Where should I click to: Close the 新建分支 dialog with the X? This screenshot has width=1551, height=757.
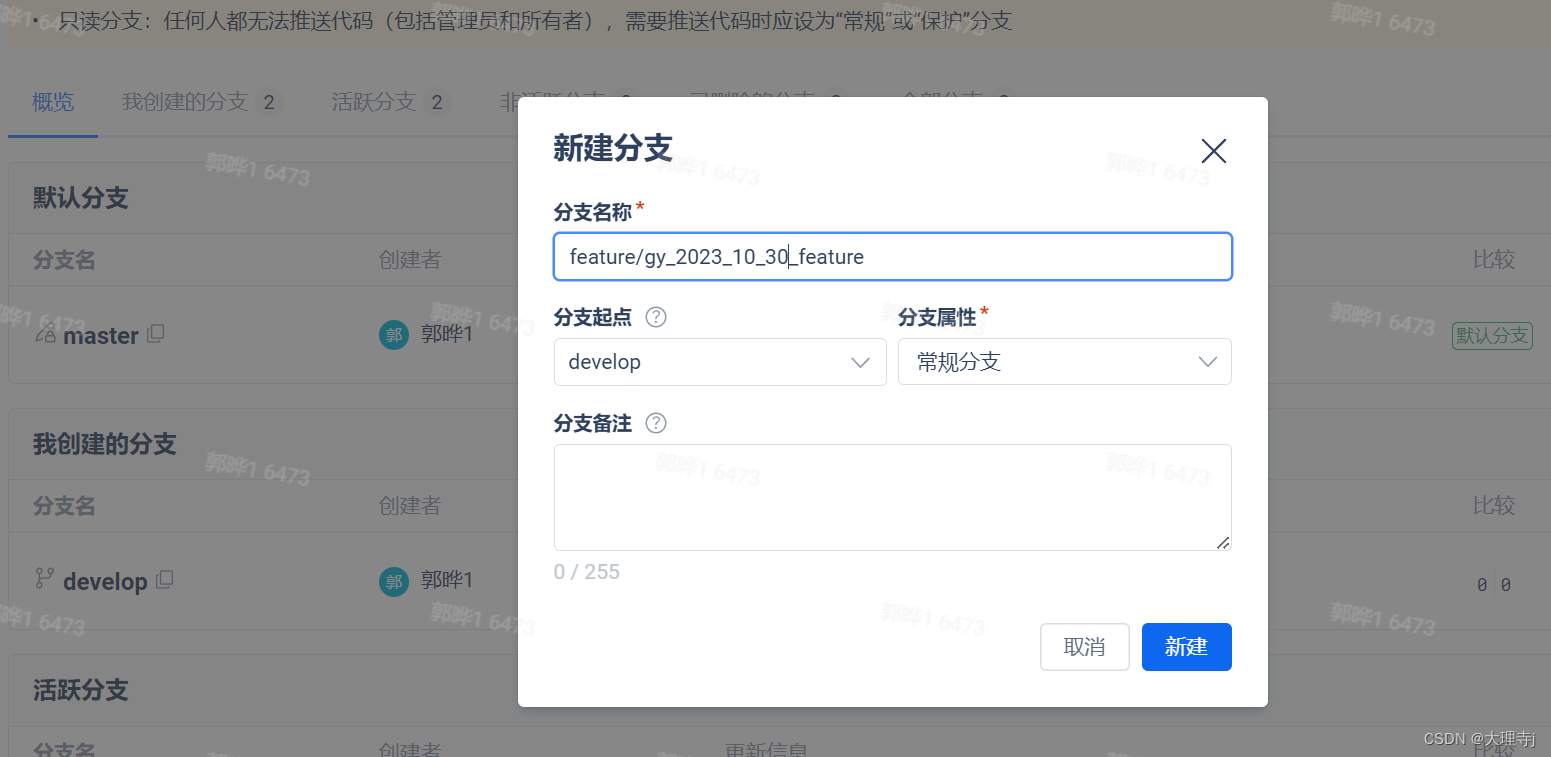point(1213,151)
